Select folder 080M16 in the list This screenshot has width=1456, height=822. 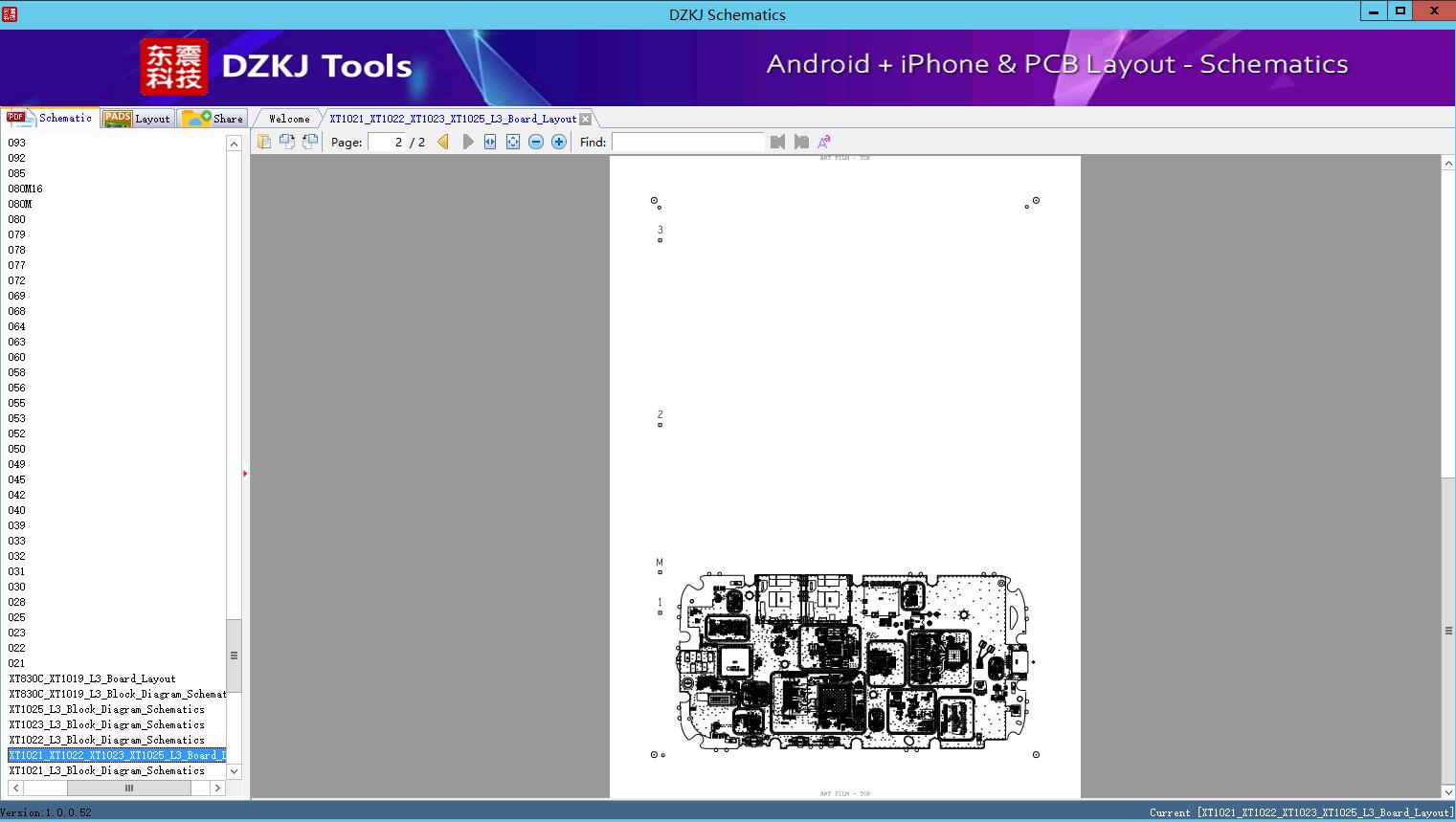26,189
